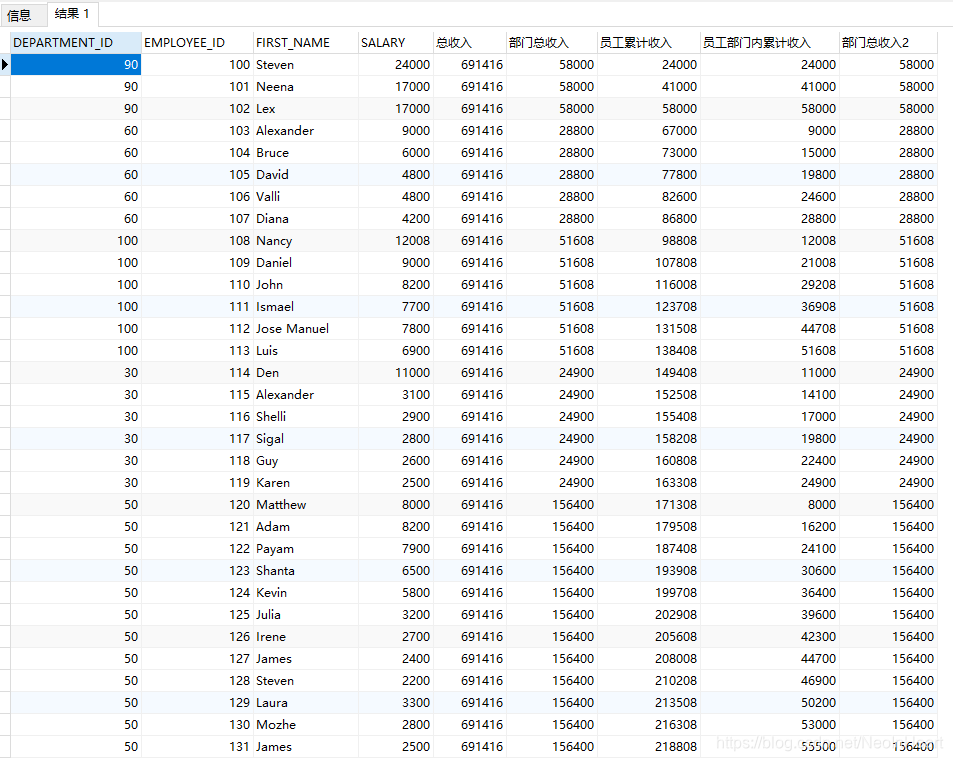The width and height of the screenshot is (953, 761).
Task: Select salary cell 12008
Action: click(x=396, y=240)
